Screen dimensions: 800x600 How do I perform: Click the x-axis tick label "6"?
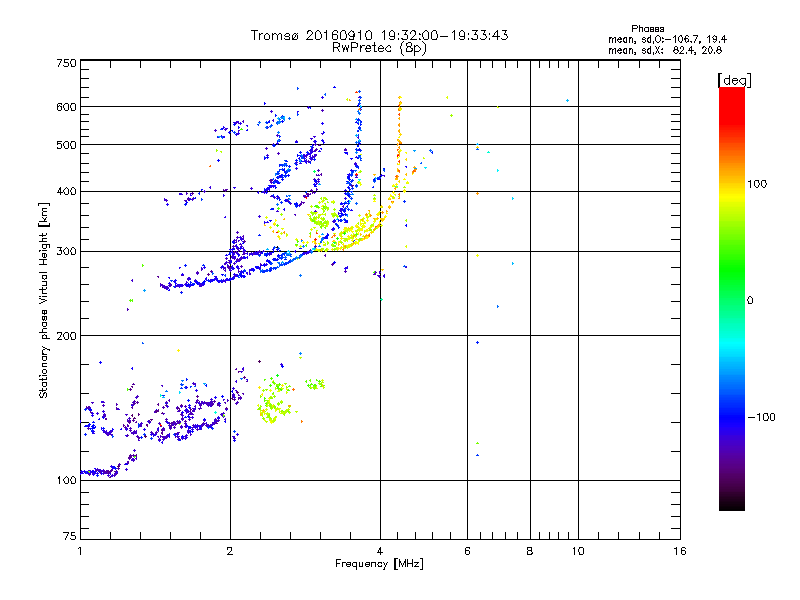pos(467,551)
